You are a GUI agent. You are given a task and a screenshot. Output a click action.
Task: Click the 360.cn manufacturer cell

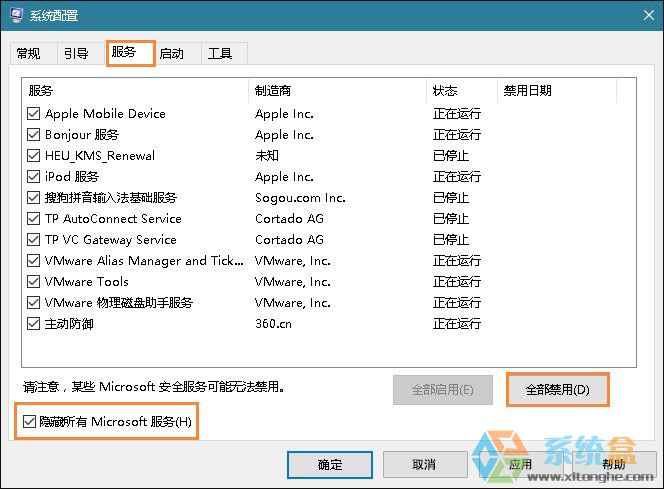[x=273, y=324]
